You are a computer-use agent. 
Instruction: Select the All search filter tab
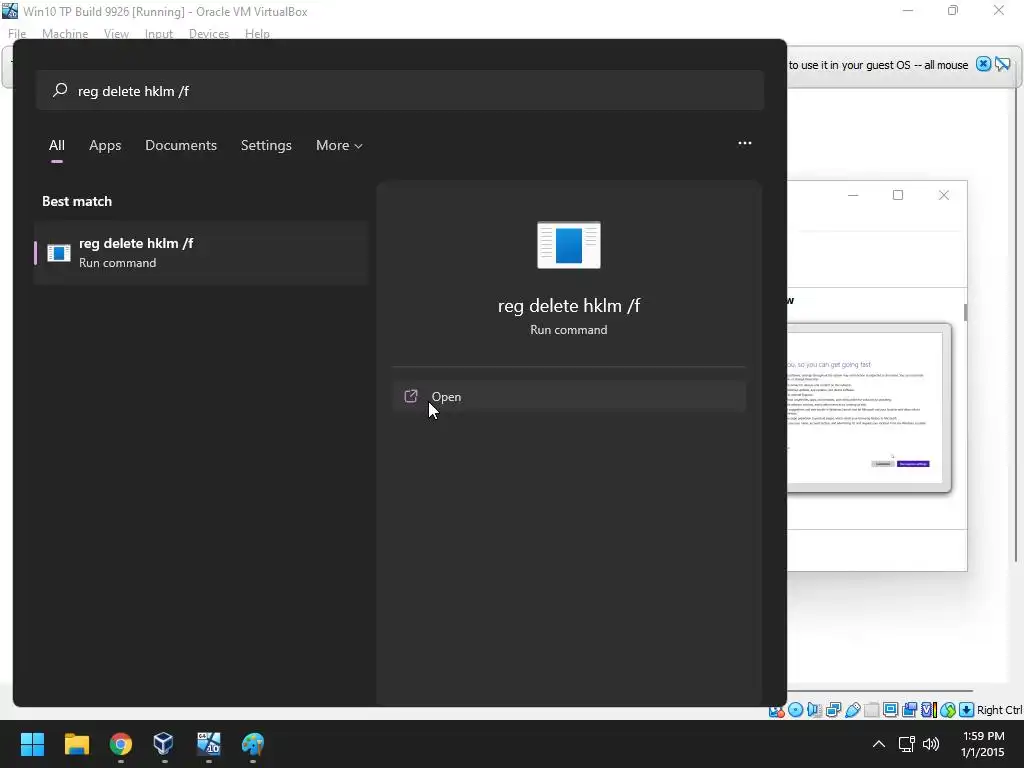tap(57, 145)
